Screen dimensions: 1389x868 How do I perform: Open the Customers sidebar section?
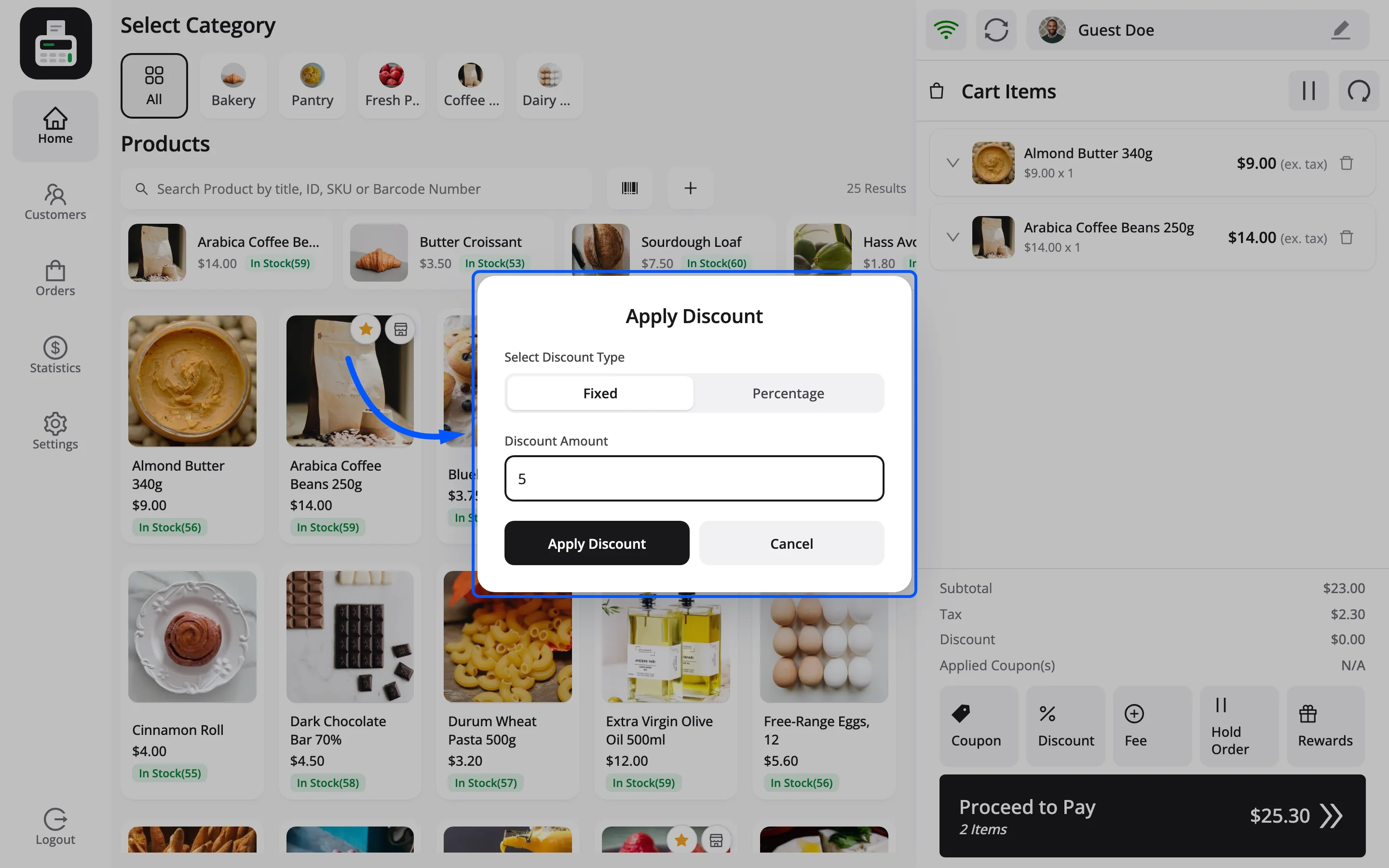click(x=55, y=202)
